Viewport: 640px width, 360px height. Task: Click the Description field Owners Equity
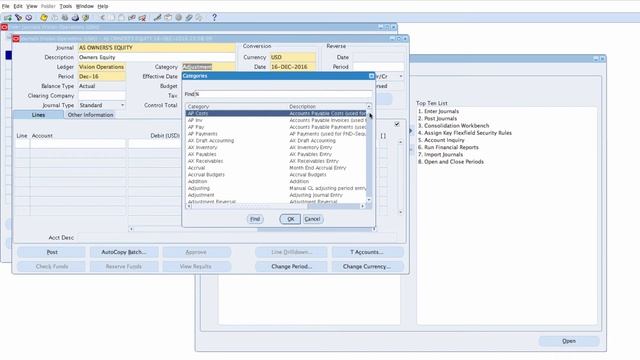coord(156,58)
